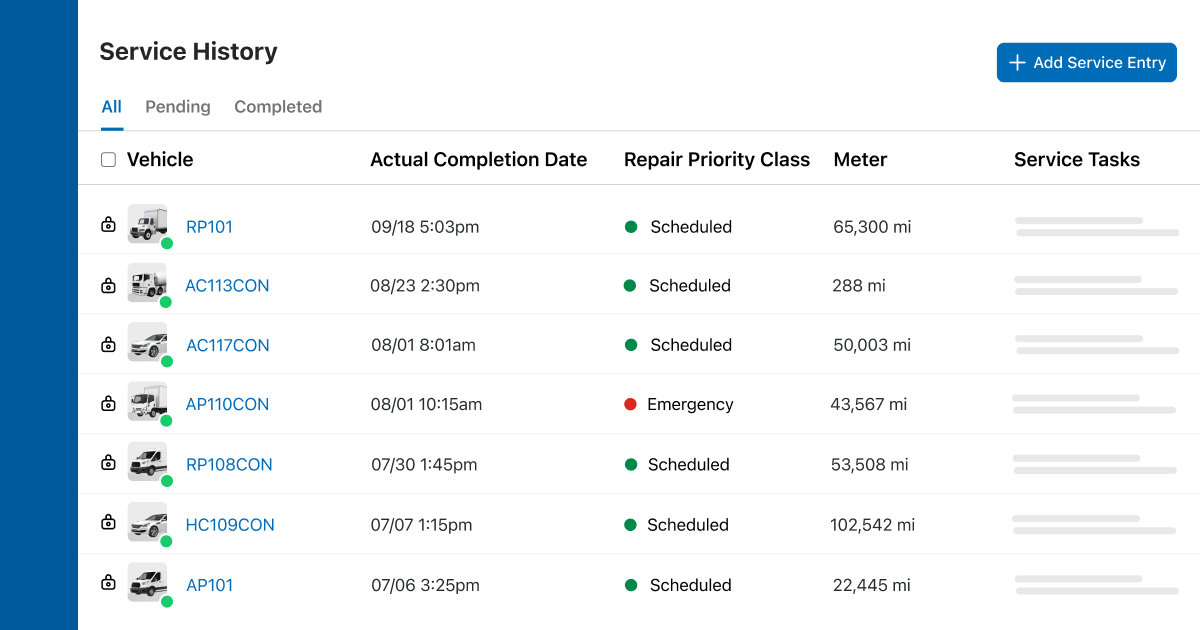1200x630 pixels.
Task: Sort by Actual Completion Date column header
Action: pos(478,160)
